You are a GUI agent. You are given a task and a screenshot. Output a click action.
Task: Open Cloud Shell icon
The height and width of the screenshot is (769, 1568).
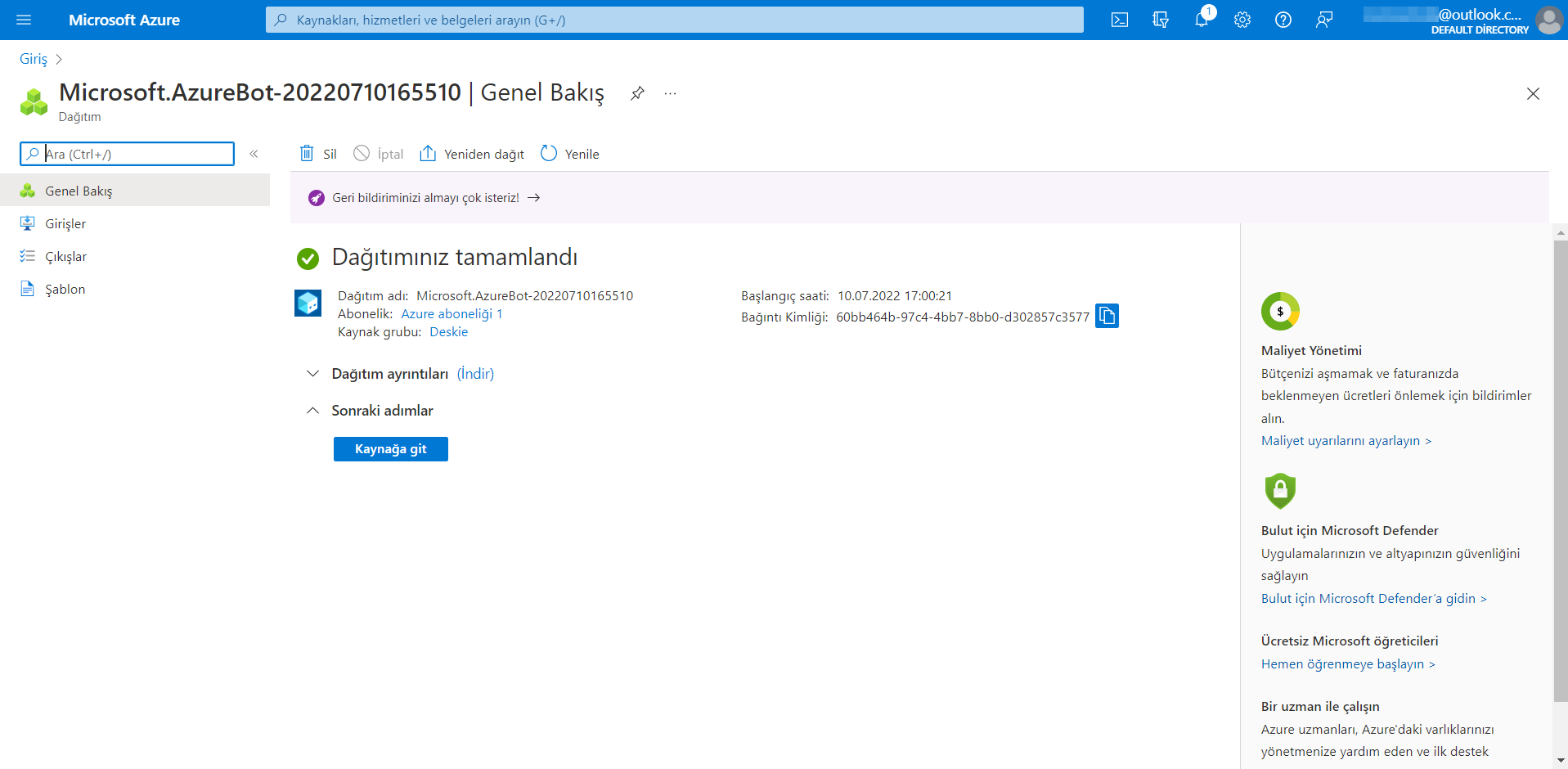click(x=1120, y=20)
